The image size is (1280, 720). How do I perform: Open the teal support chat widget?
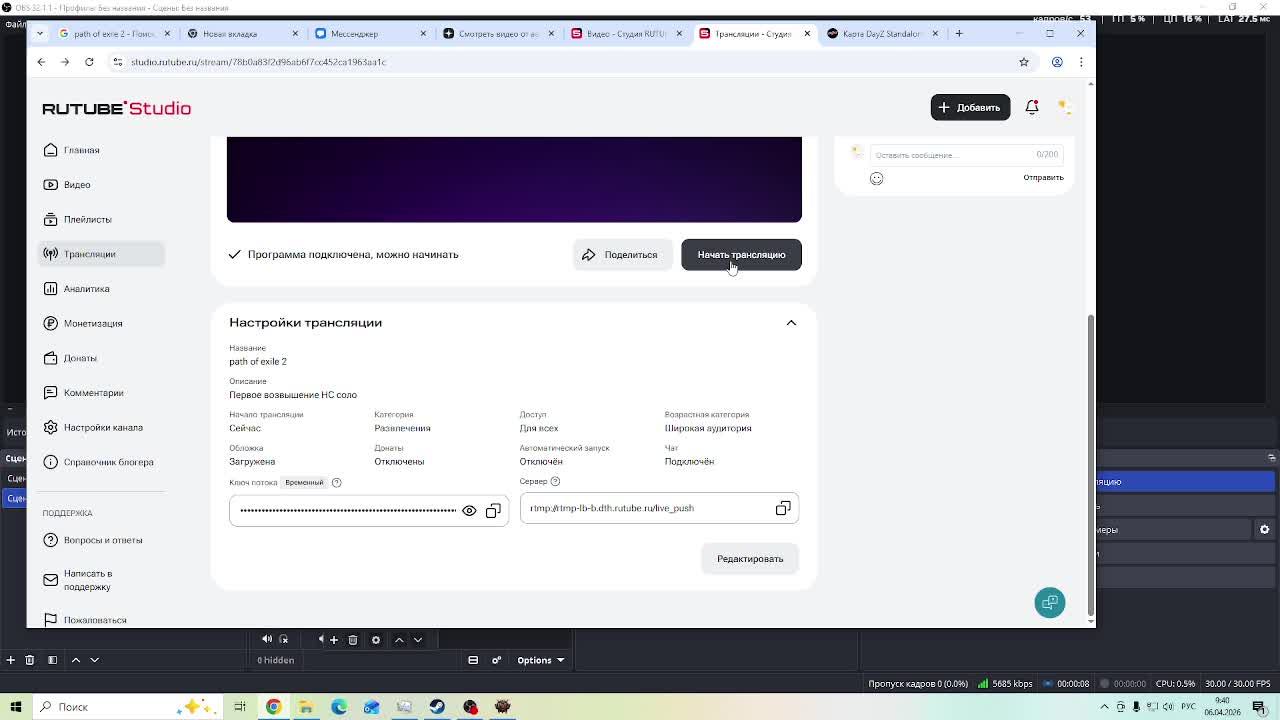coord(1050,602)
